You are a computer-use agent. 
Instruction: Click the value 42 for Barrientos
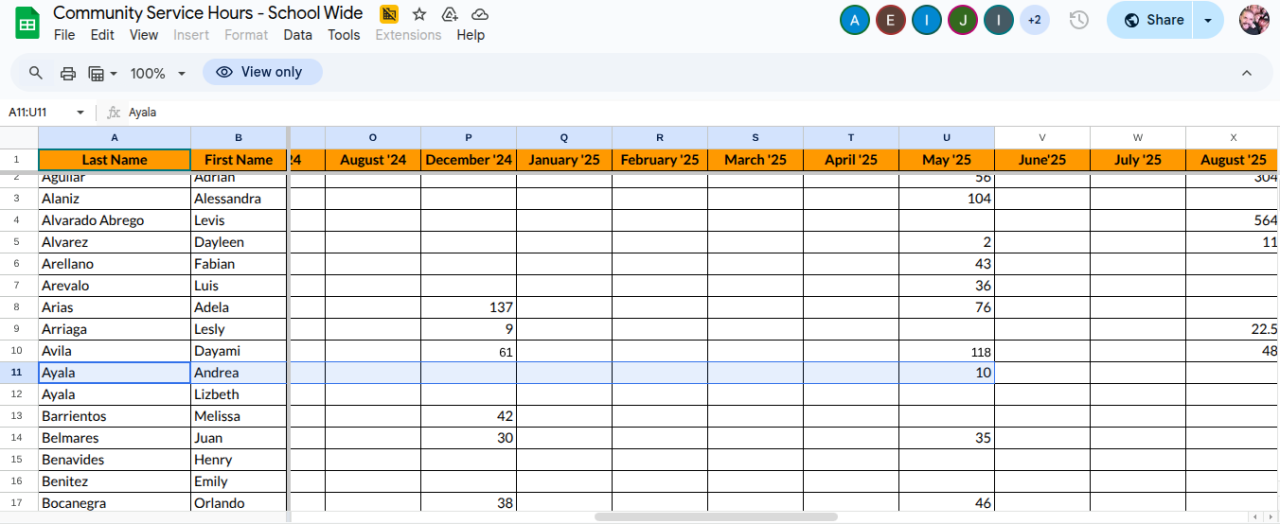(x=468, y=416)
